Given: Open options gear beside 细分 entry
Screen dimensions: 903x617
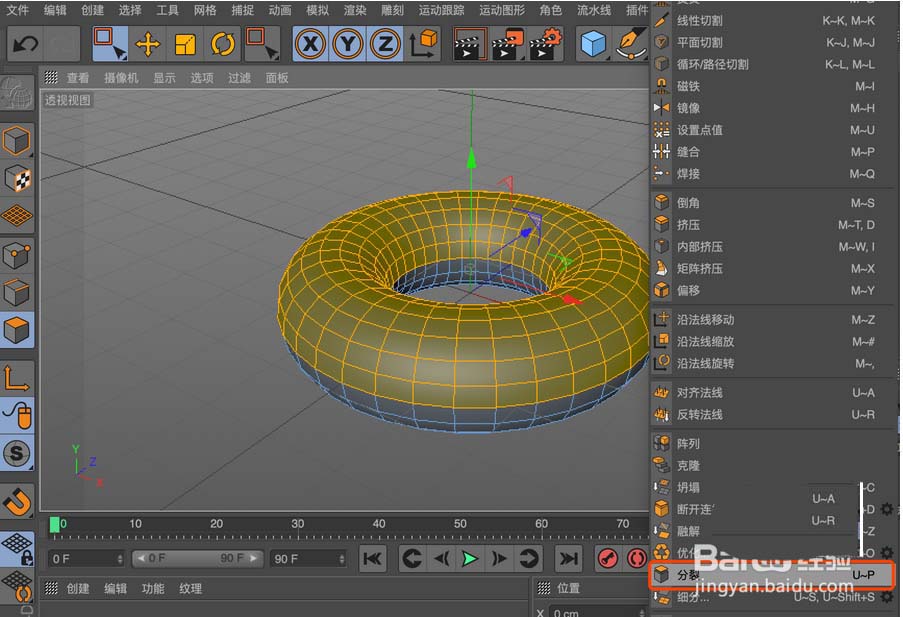Looking at the screenshot, I should [887, 597].
